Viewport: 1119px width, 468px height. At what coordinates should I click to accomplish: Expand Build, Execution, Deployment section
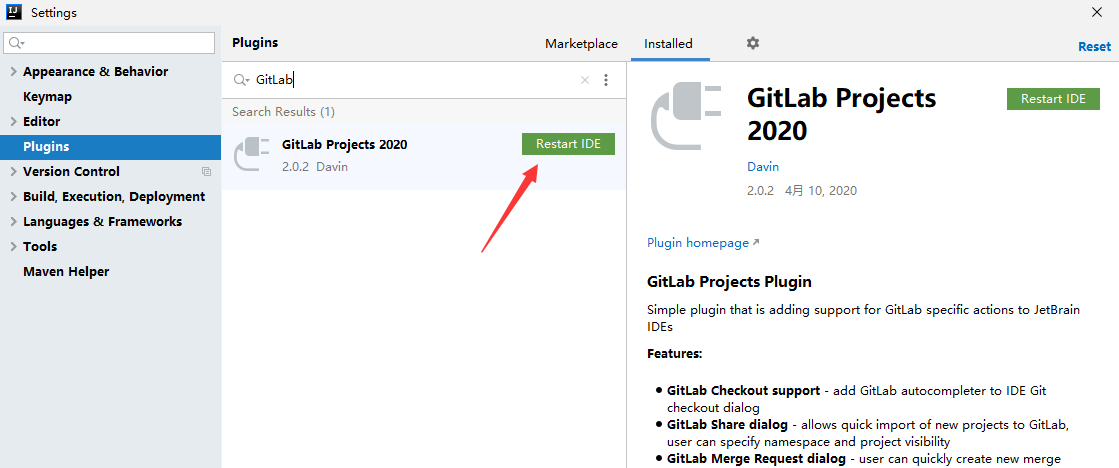14,196
